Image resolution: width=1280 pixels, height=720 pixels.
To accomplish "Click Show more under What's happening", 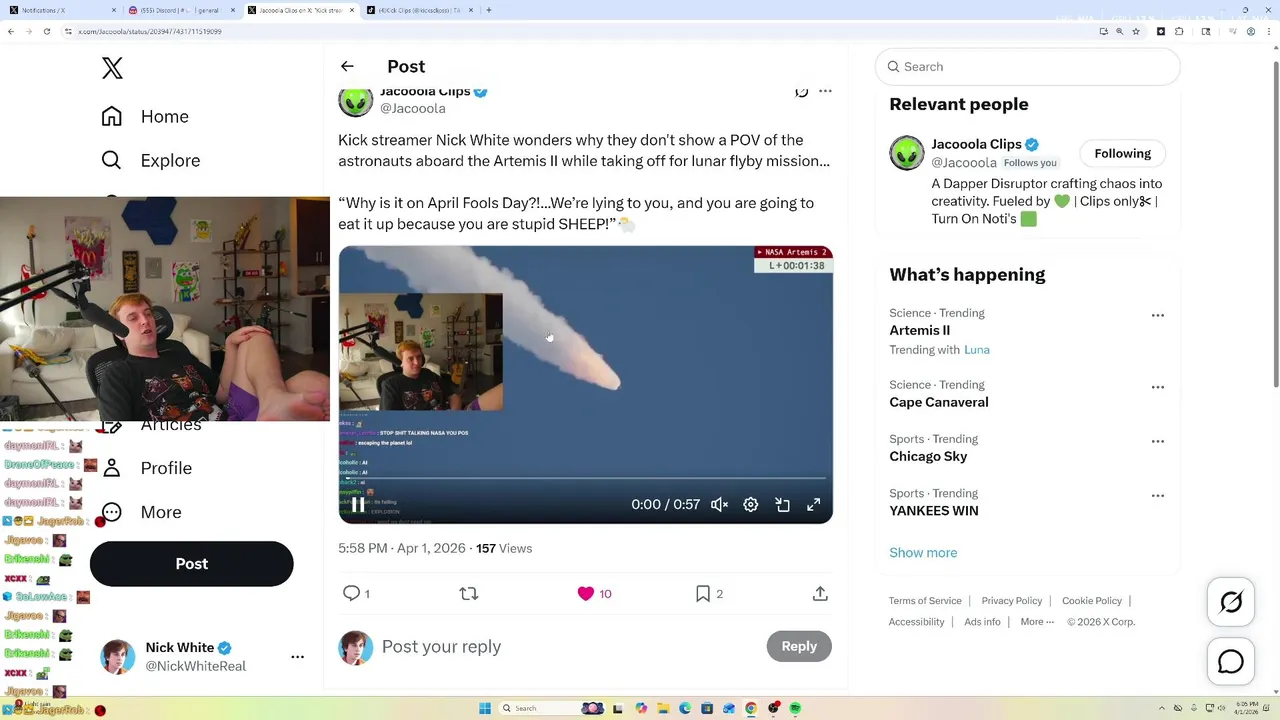I will 923,552.
